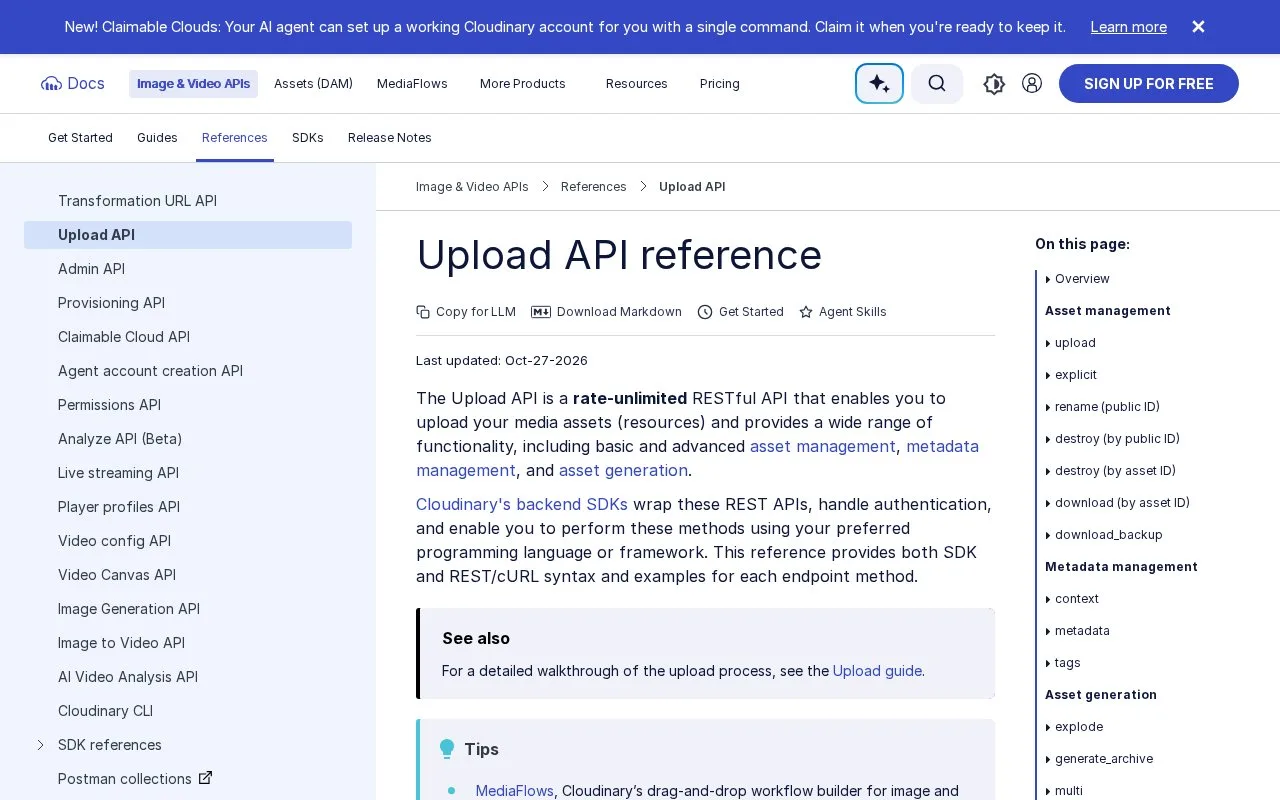Select Image & Video APIs nav item
The height and width of the screenshot is (800, 1280).
tap(193, 84)
